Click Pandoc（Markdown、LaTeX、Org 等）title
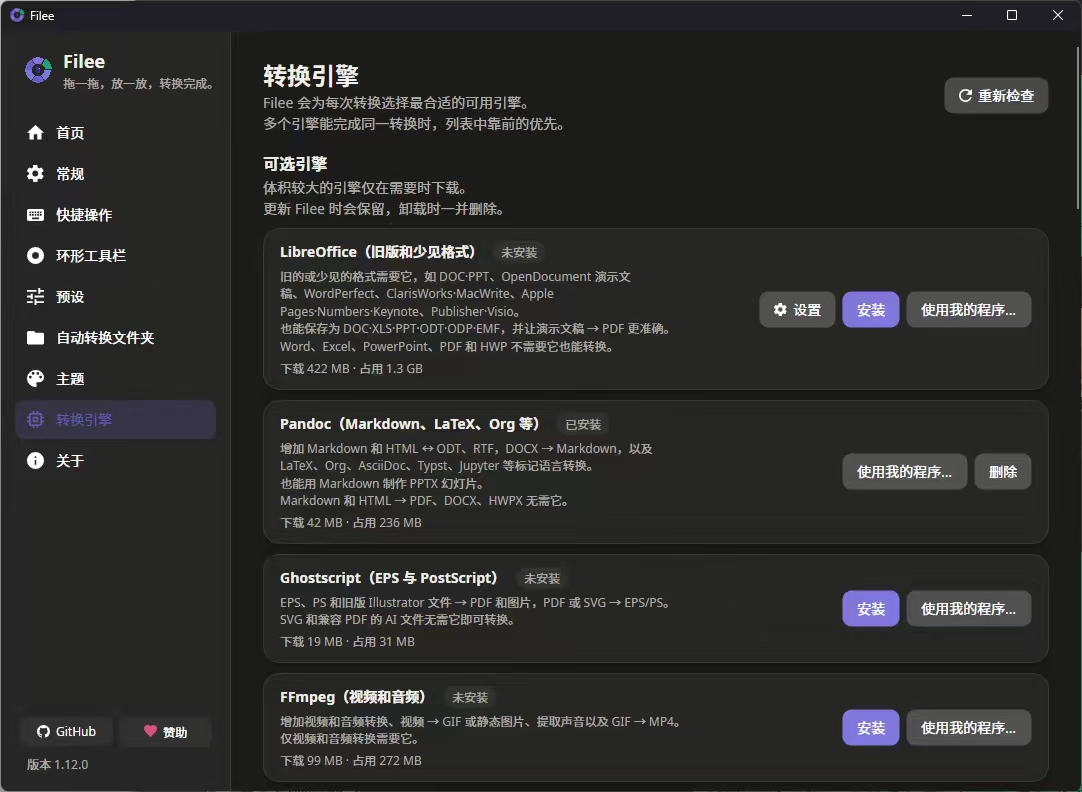This screenshot has height=792, width=1082. (410, 424)
